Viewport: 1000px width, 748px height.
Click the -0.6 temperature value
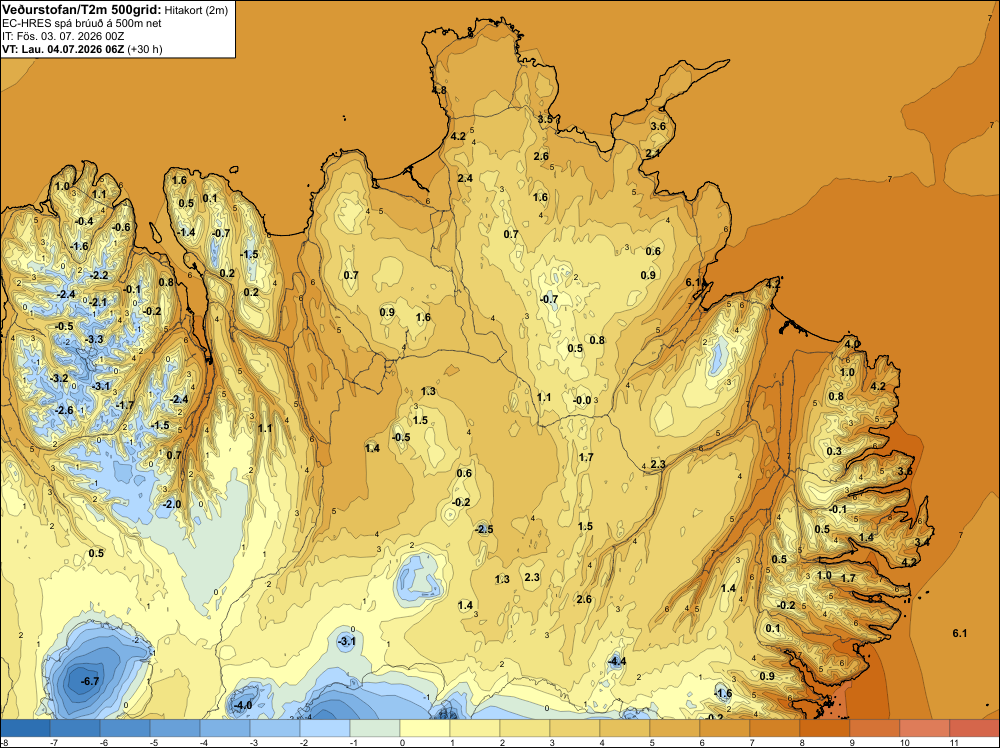pyautogui.click(x=121, y=227)
